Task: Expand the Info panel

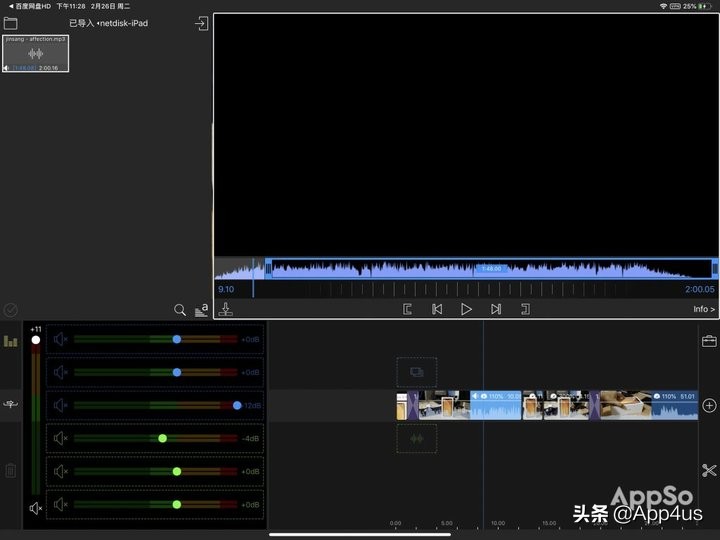Action: coord(704,309)
